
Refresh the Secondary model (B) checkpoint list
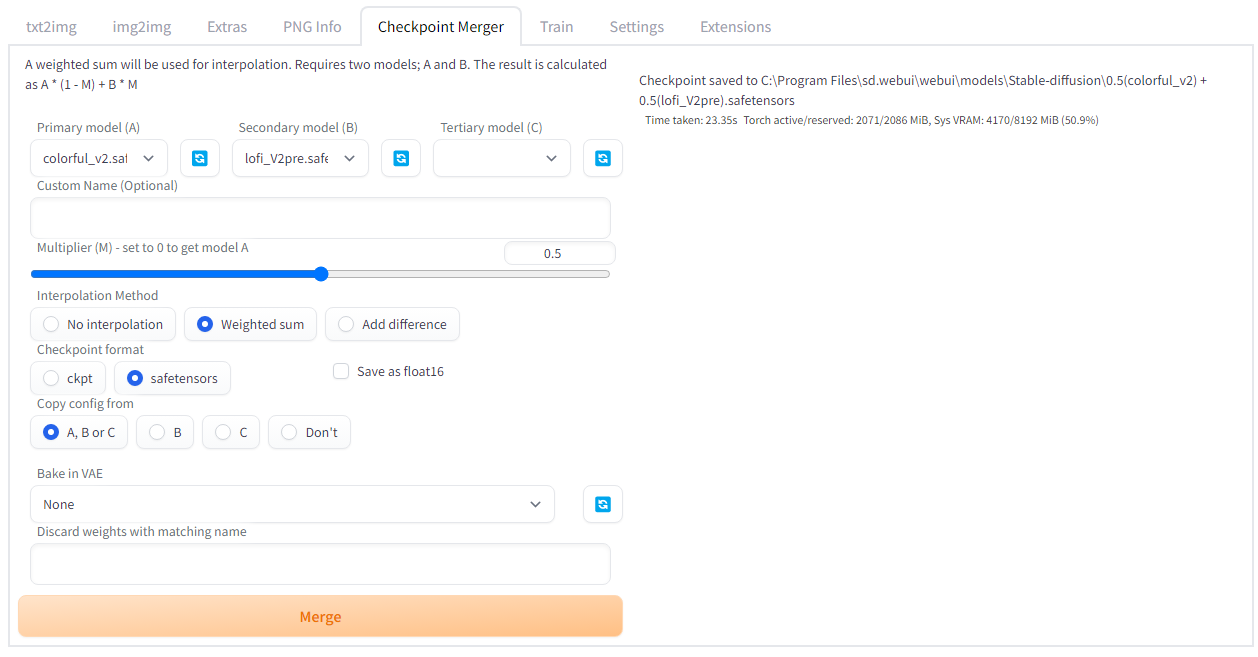(x=401, y=157)
